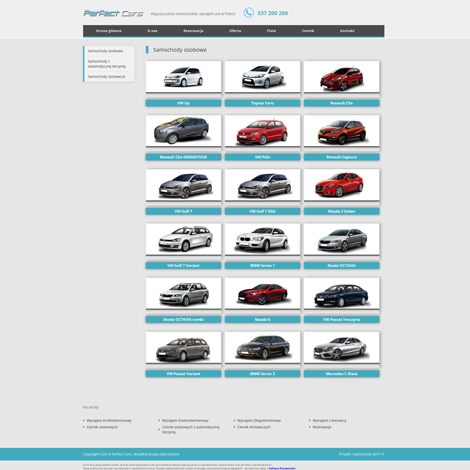470x470 pixels.
Task: Open the Oferta menu item
Action: [x=235, y=31]
